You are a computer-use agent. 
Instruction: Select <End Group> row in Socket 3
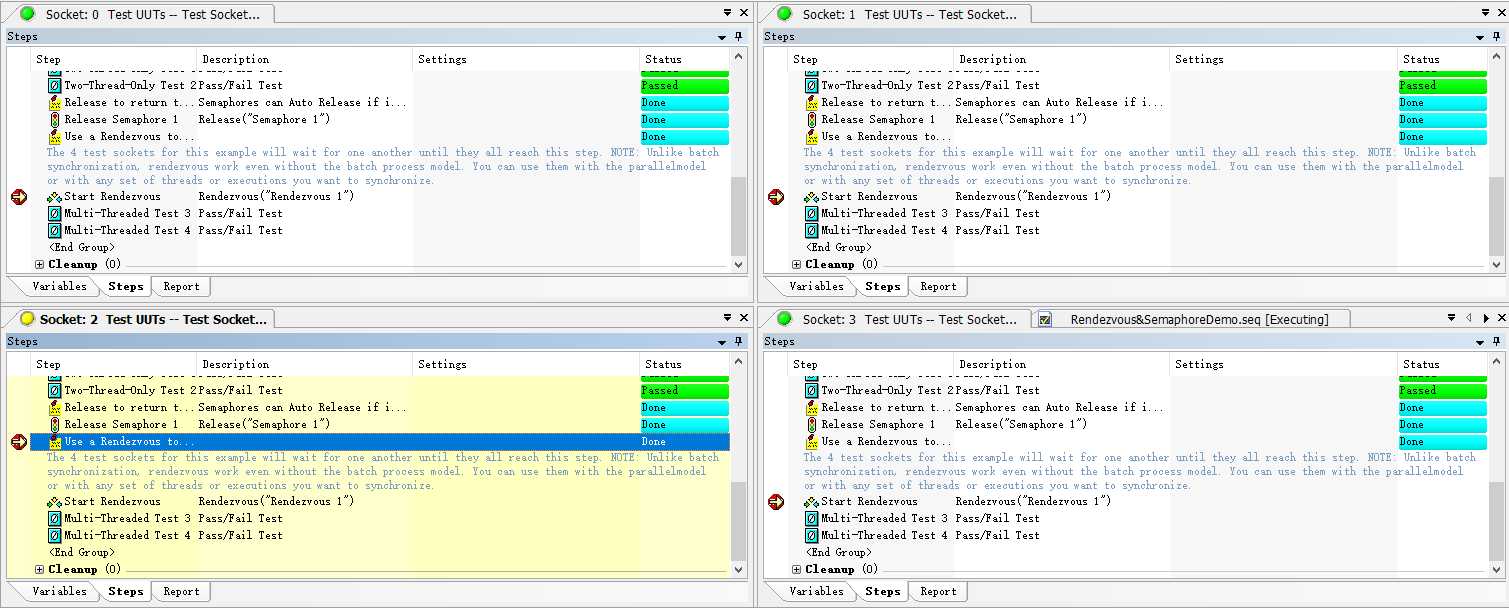click(x=839, y=553)
